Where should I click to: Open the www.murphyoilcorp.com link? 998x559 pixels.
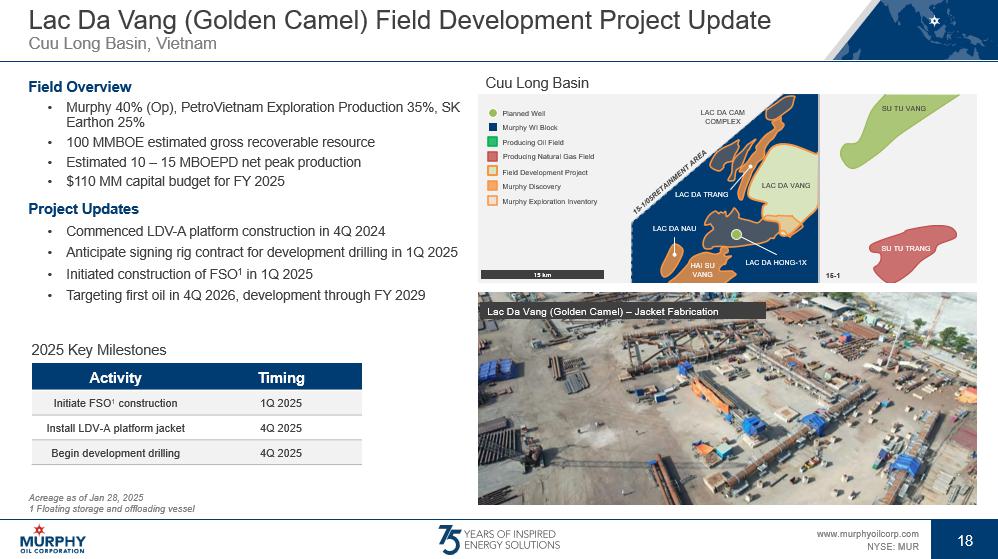pyautogui.click(x=868, y=534)
